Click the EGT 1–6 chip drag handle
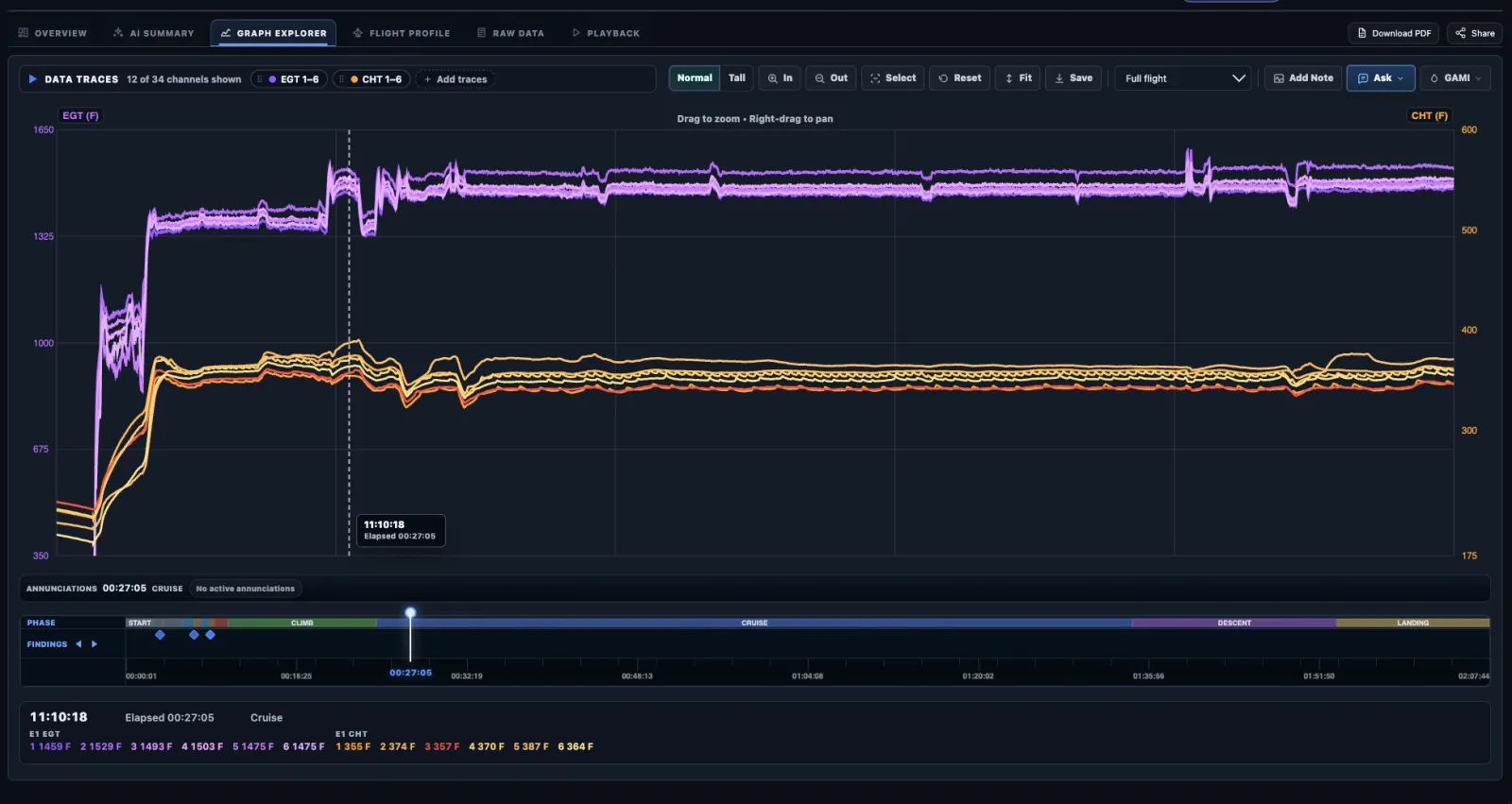The height and width of the screenshot is (804, 1512). pos(260,79)
